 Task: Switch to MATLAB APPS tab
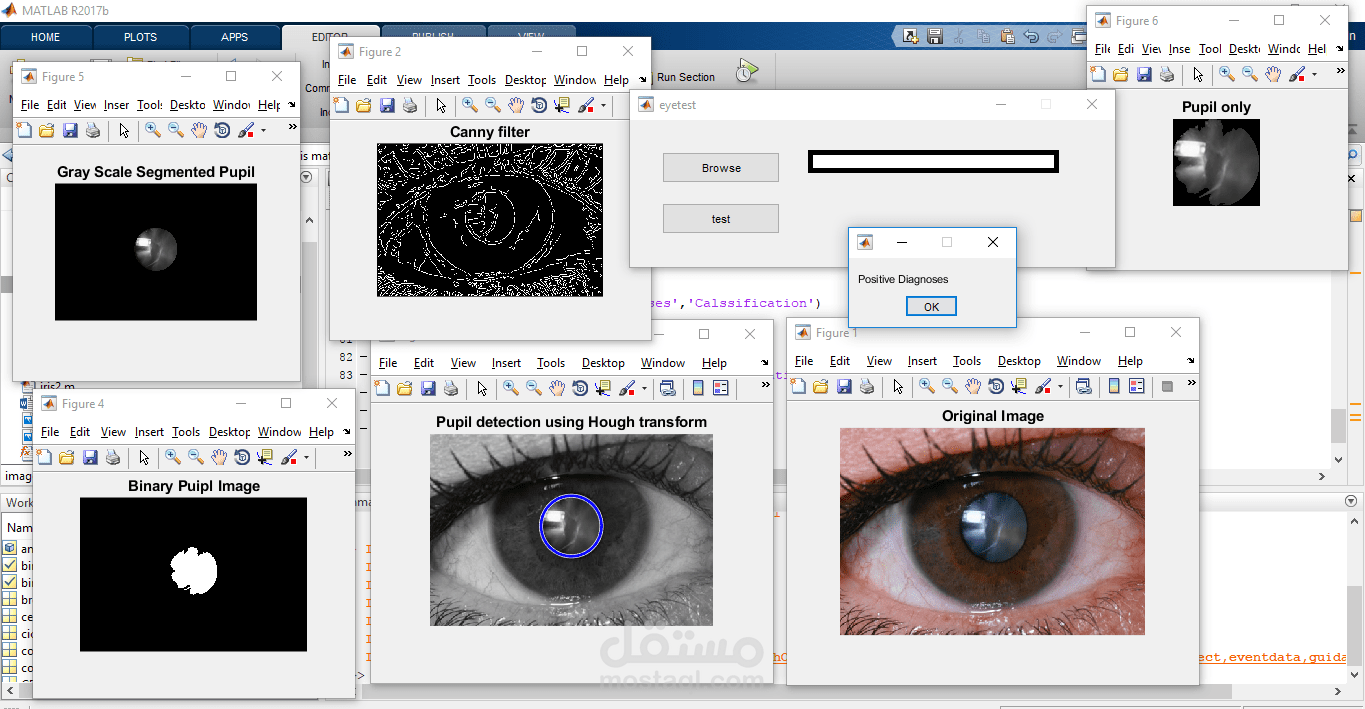tap(234, 37)
